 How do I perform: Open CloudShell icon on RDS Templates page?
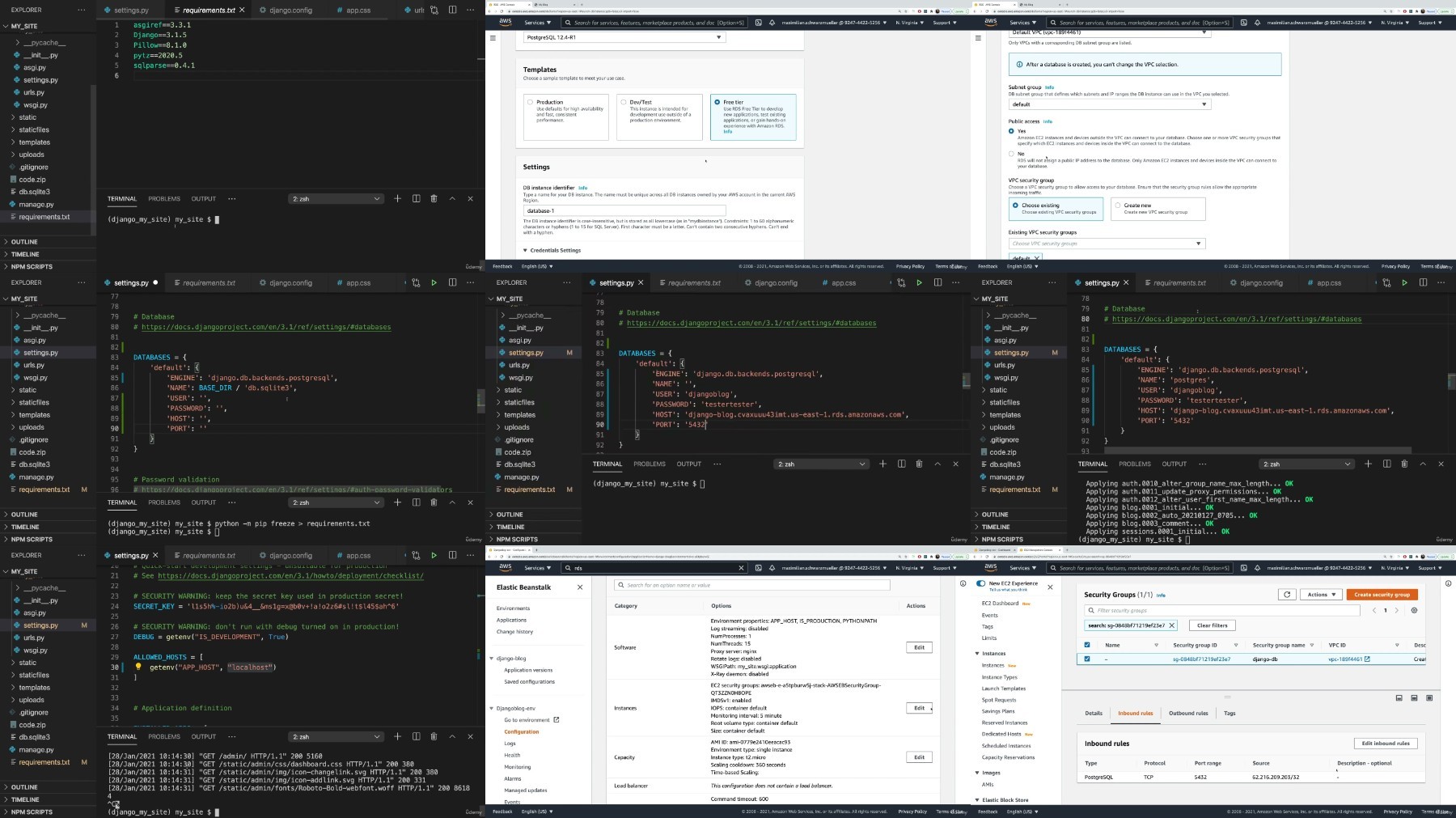[x=759, y=23]
